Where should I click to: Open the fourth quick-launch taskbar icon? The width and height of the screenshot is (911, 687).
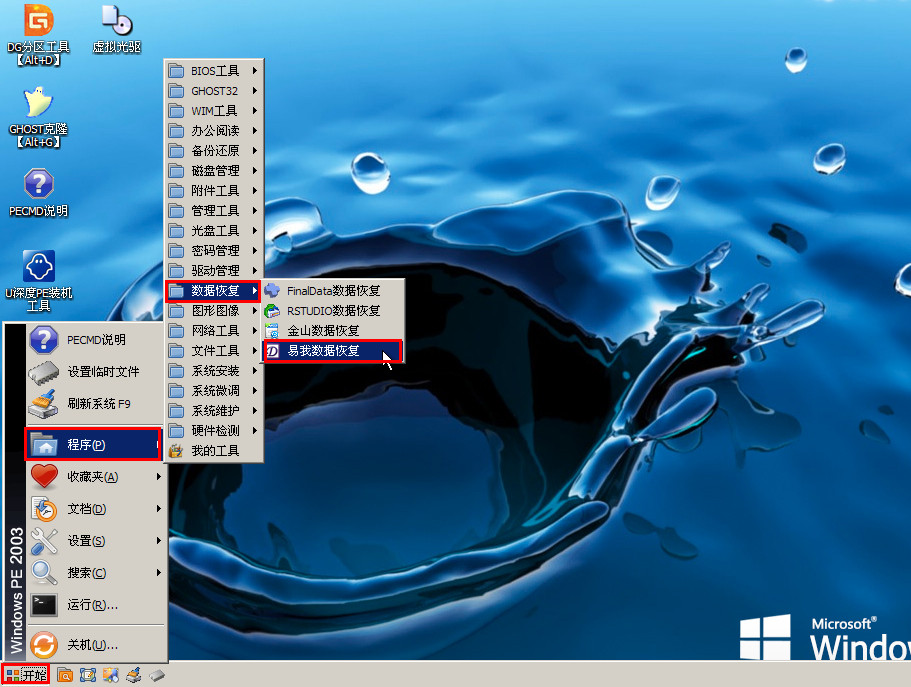134,675
